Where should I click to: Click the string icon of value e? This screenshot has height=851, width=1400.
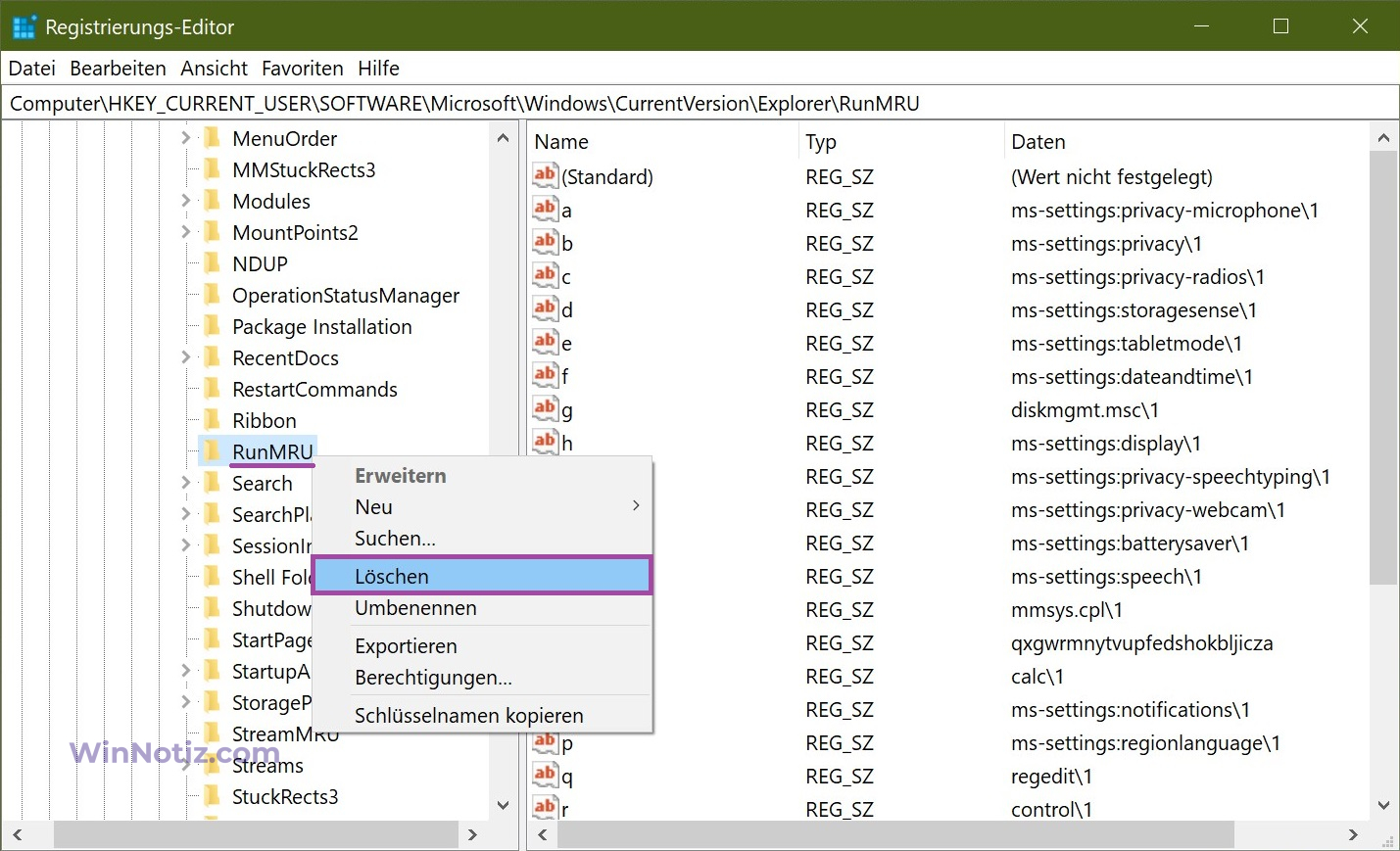click(x=546, y=342)
